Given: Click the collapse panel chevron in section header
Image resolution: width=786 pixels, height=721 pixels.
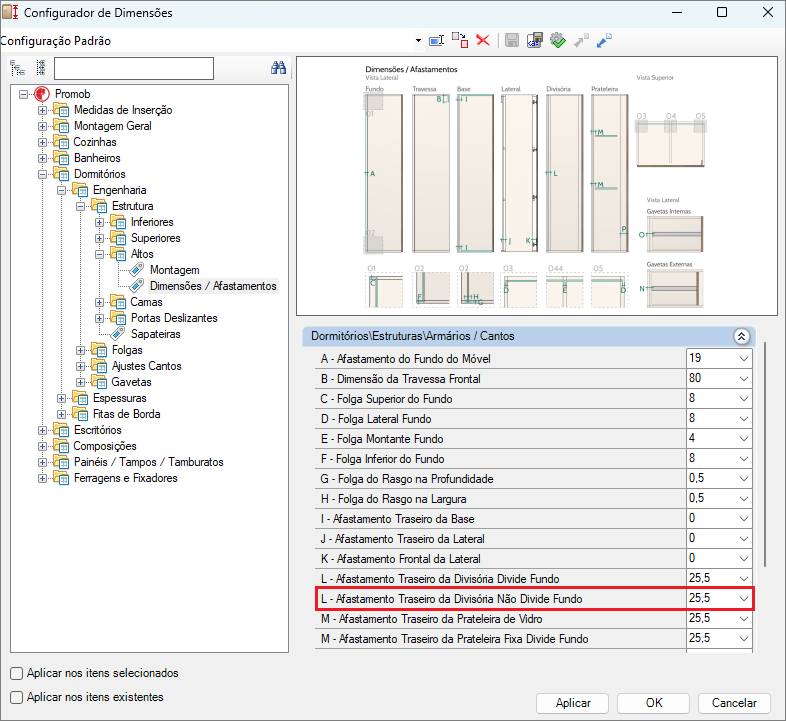Looking at the screenshot, I should [741, 337].
